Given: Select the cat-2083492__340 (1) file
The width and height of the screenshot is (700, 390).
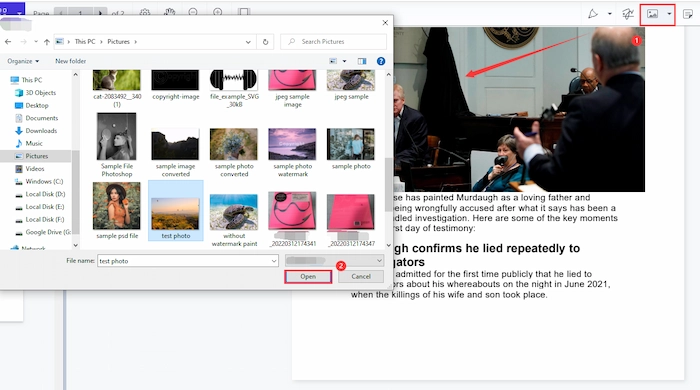Looking at the screenshot, I should click(117, 89).
